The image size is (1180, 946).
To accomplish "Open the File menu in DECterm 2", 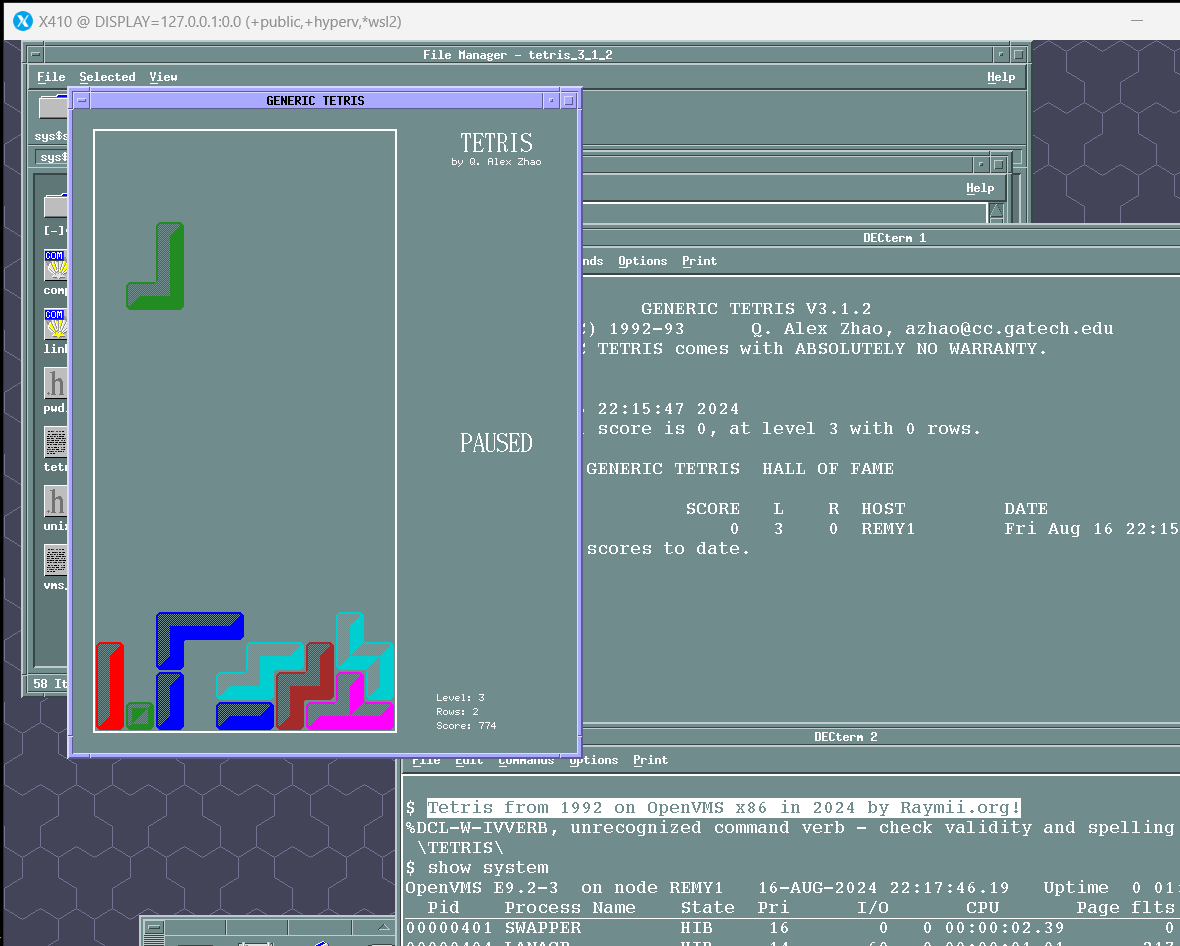I will [426, 759].
